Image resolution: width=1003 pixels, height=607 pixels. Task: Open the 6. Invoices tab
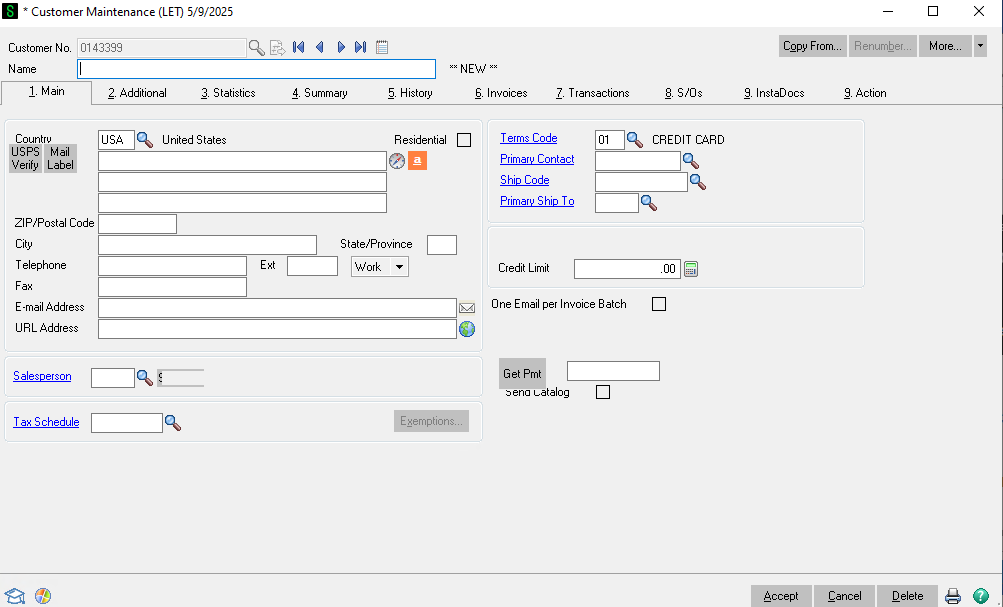coord(501,93)
